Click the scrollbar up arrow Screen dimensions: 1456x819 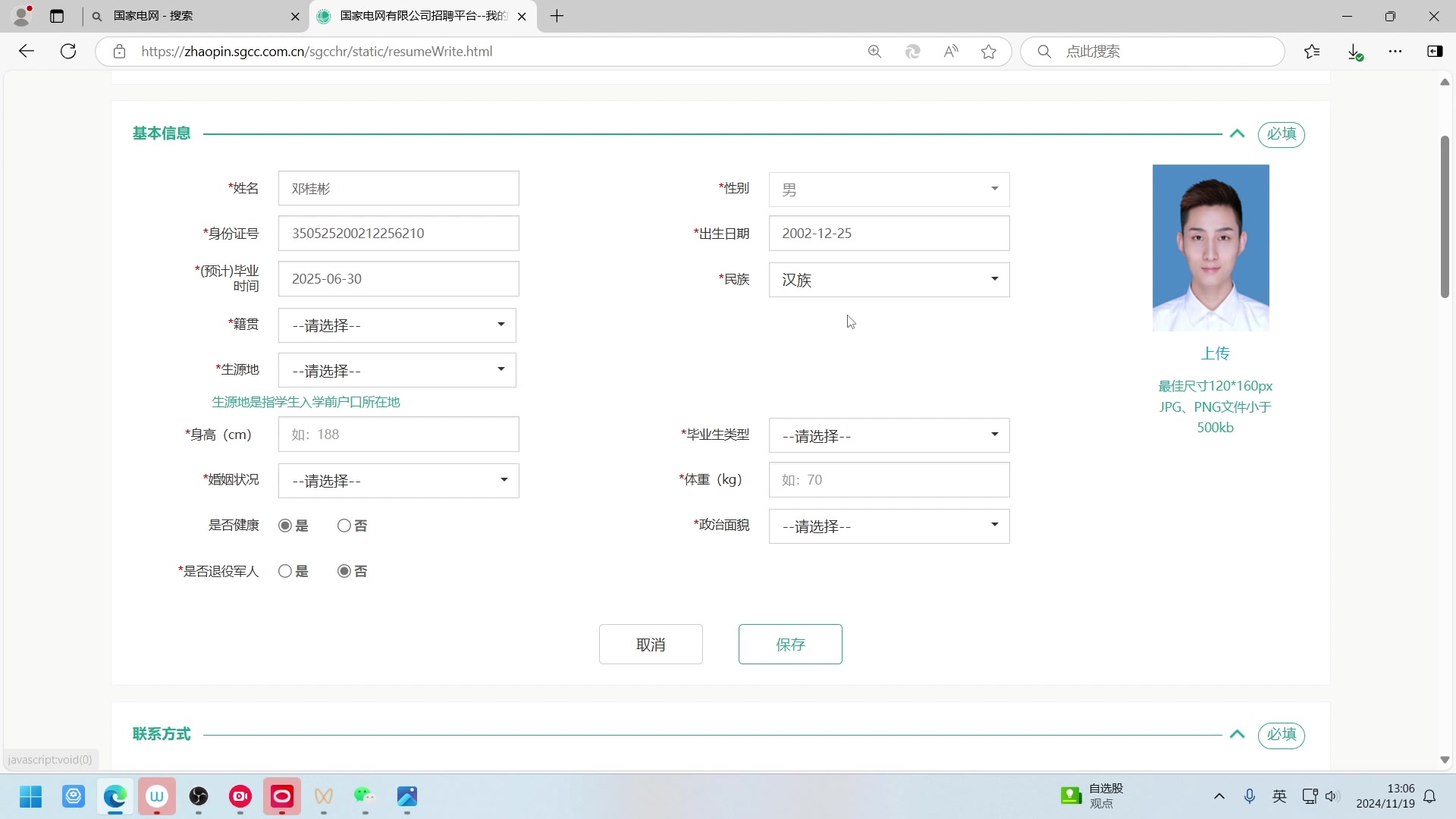(1445, 82)
